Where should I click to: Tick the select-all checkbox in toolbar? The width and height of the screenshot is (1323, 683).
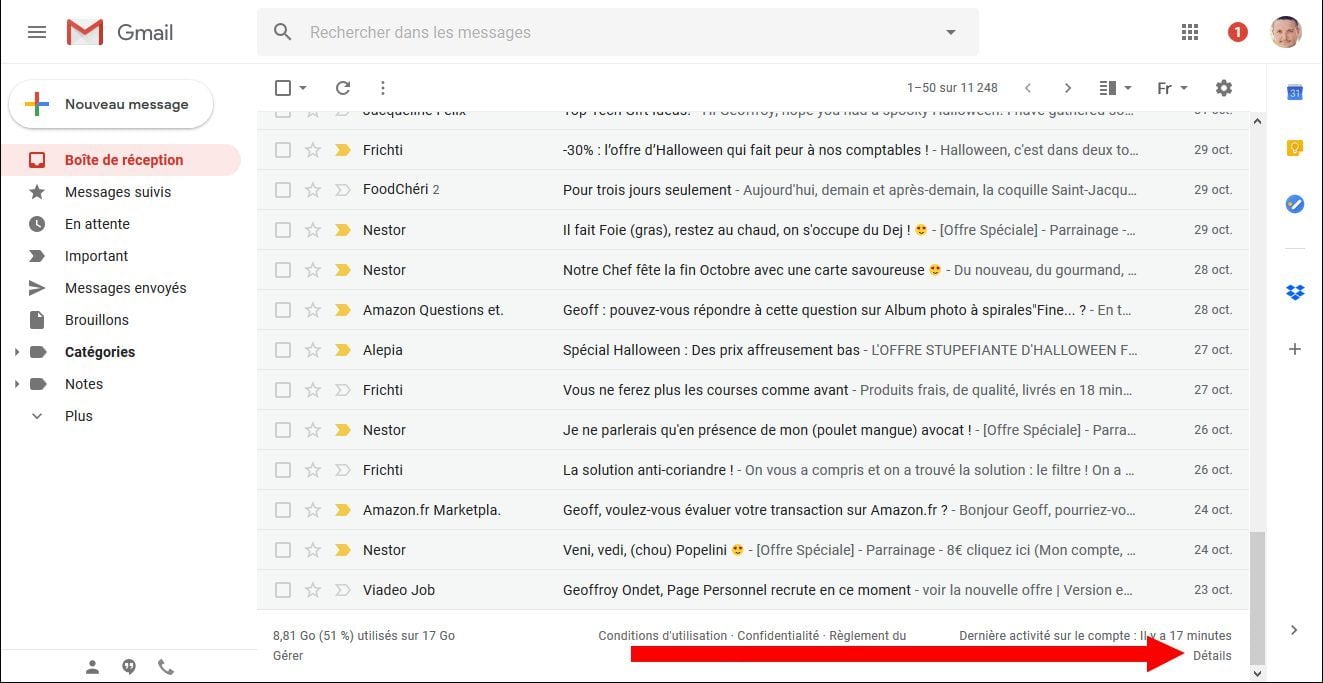coord(283,88)
